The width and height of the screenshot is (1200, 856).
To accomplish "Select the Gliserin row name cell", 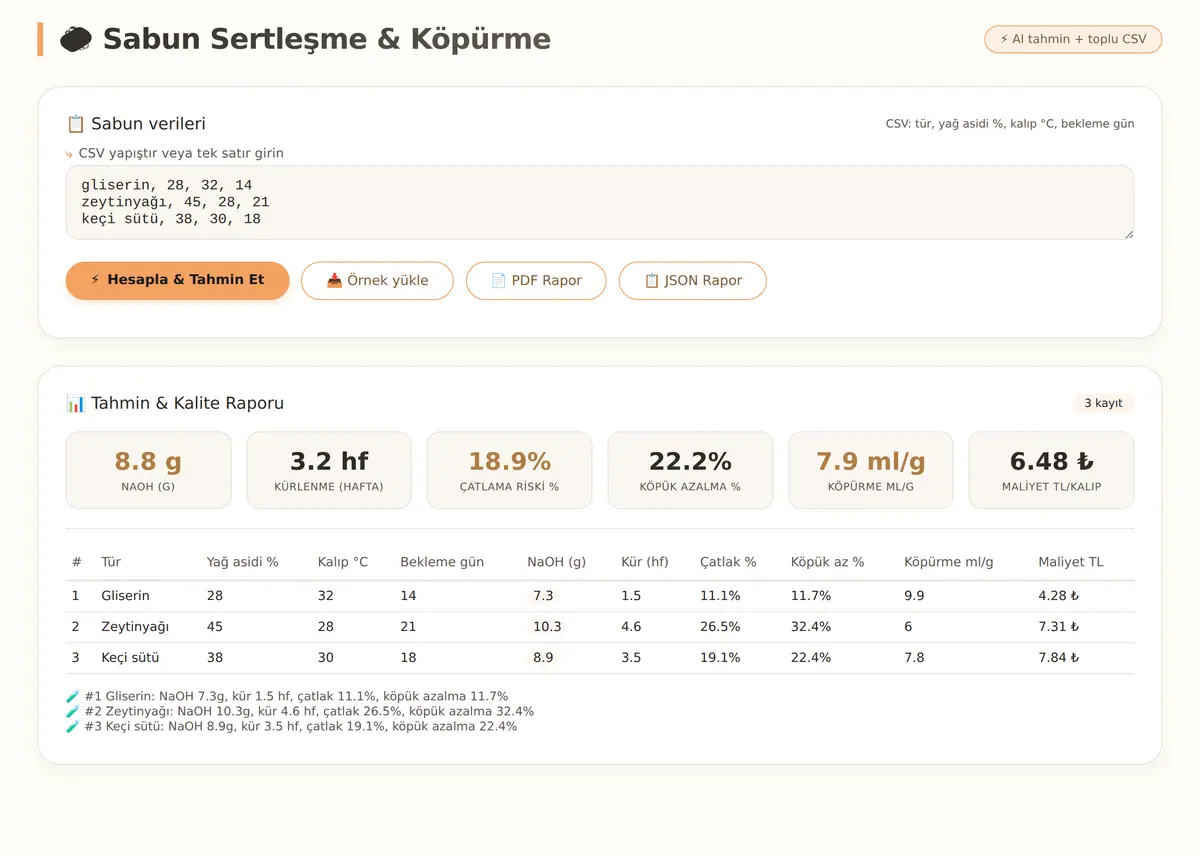I will (x=125, y=596).
